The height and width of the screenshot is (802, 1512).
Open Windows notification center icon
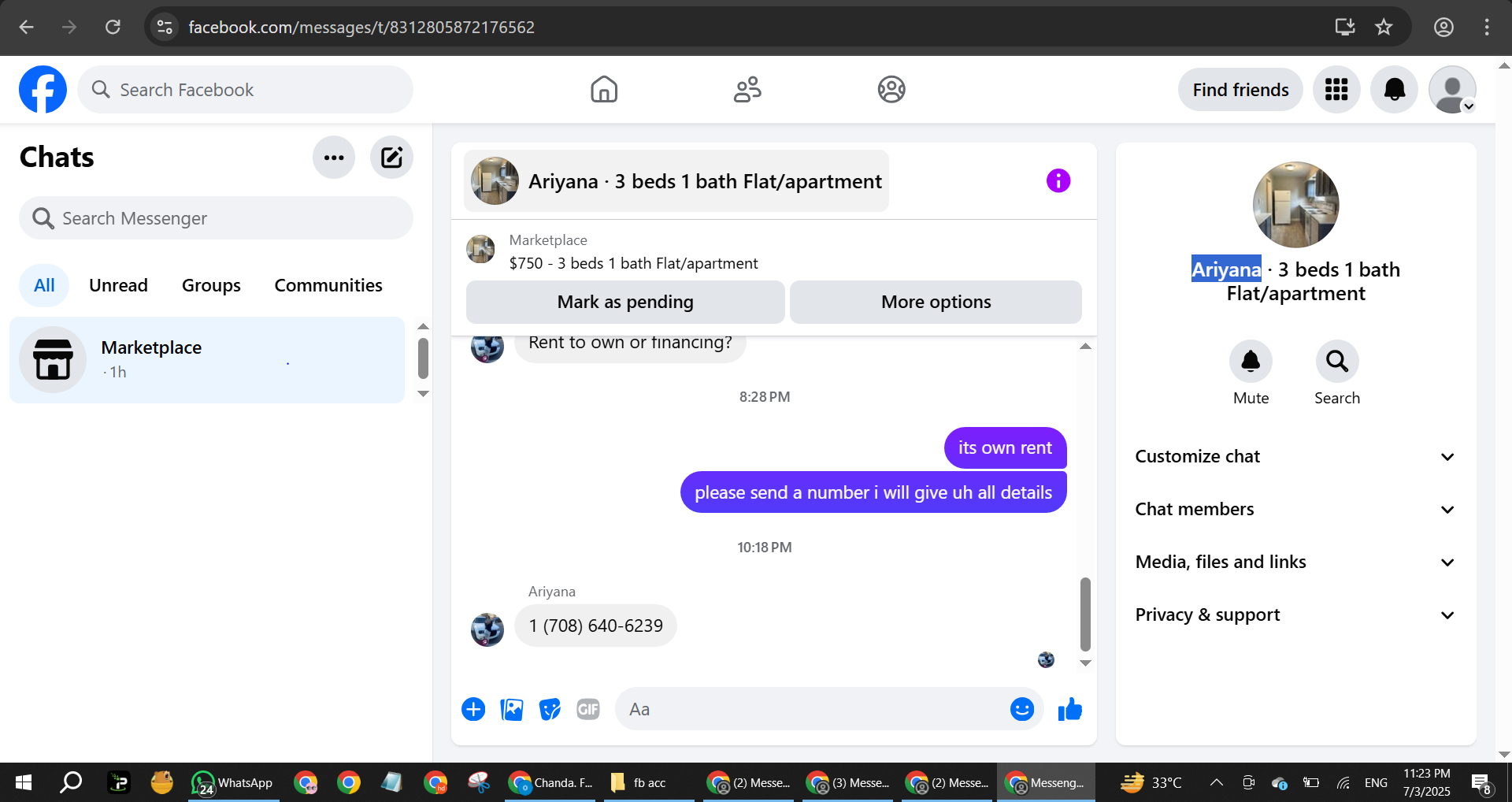pos(1482,782)
